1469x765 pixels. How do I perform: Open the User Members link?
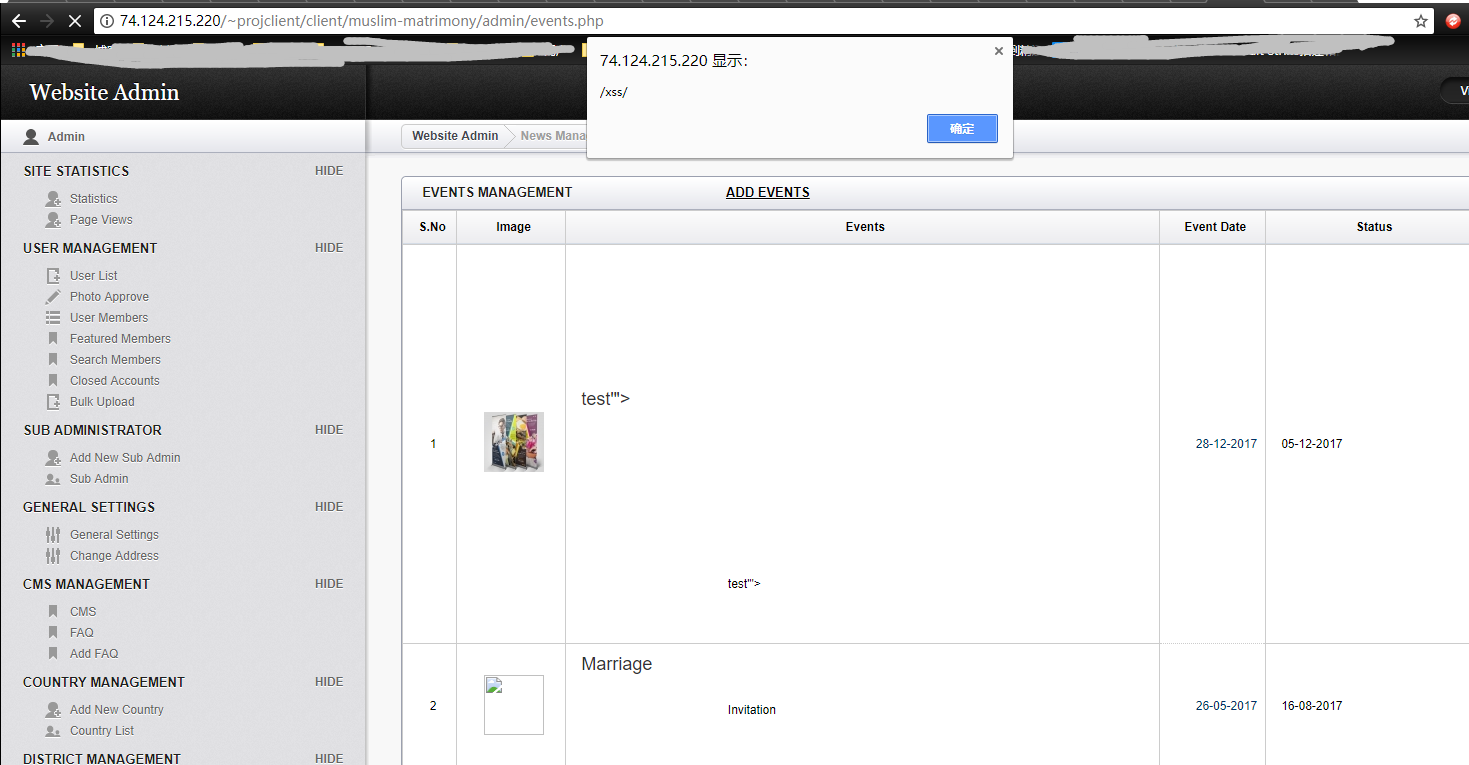(109, 318)
